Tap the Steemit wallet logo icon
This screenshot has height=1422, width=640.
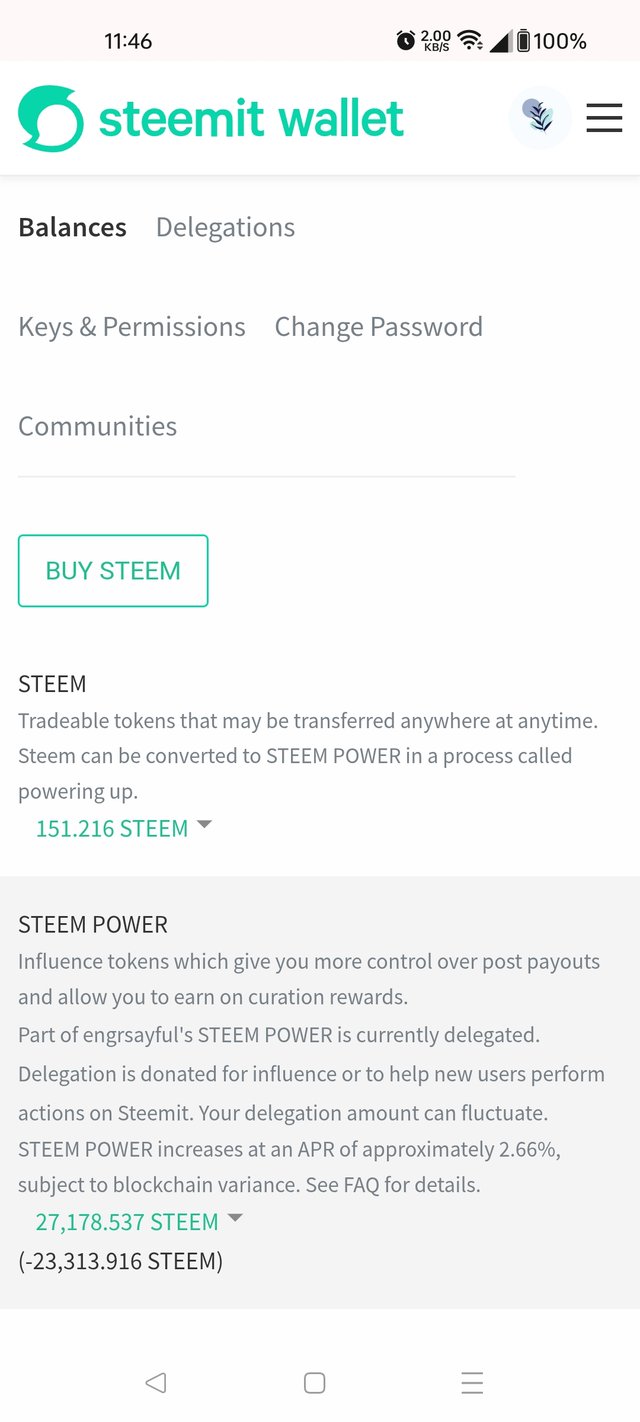51,119
